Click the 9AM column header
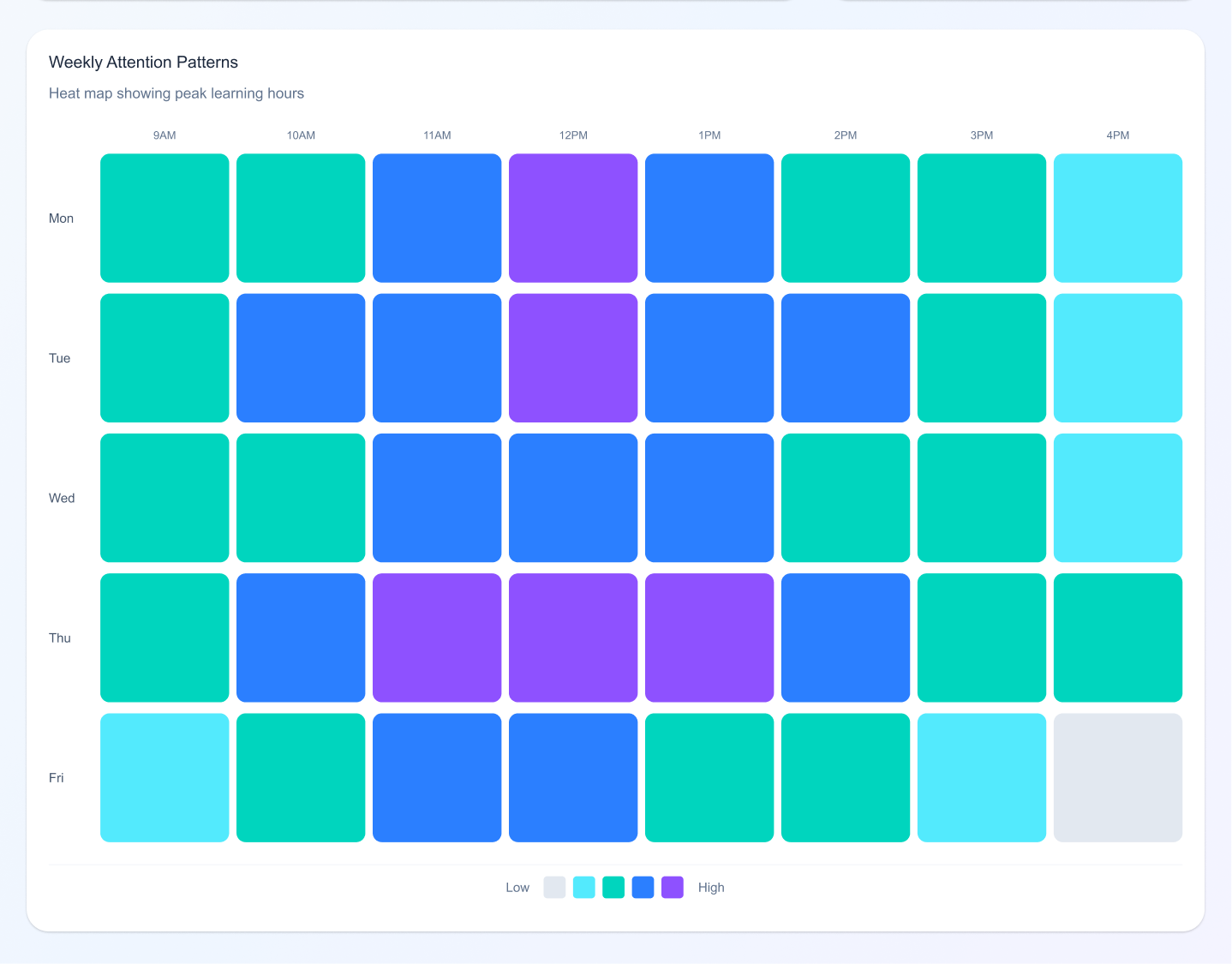 tap(164, 135)
